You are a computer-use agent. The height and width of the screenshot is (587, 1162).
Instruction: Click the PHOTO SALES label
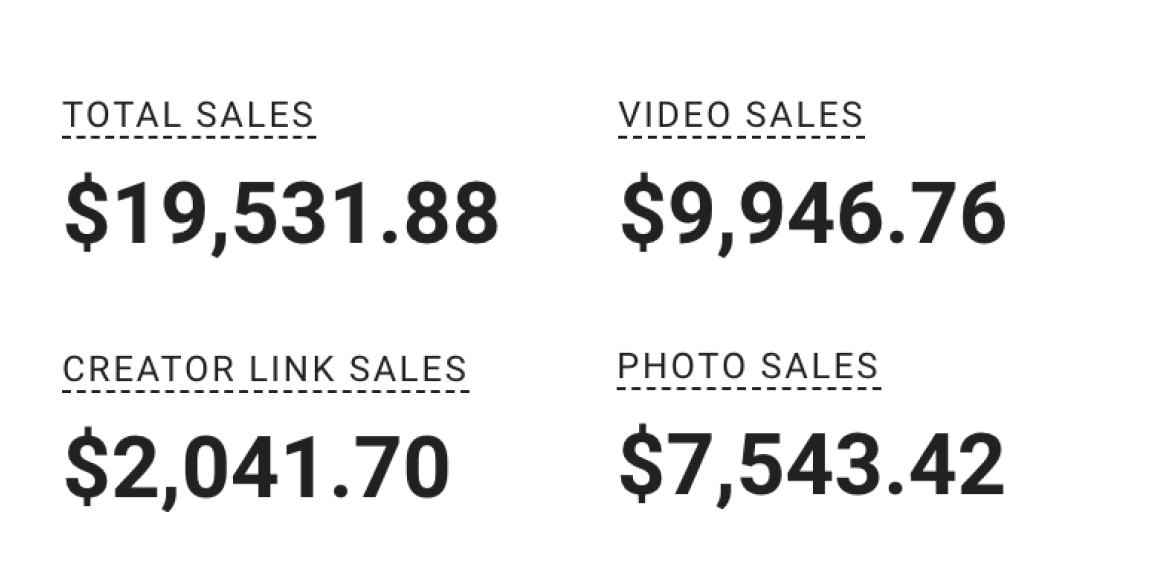point(748,366)
